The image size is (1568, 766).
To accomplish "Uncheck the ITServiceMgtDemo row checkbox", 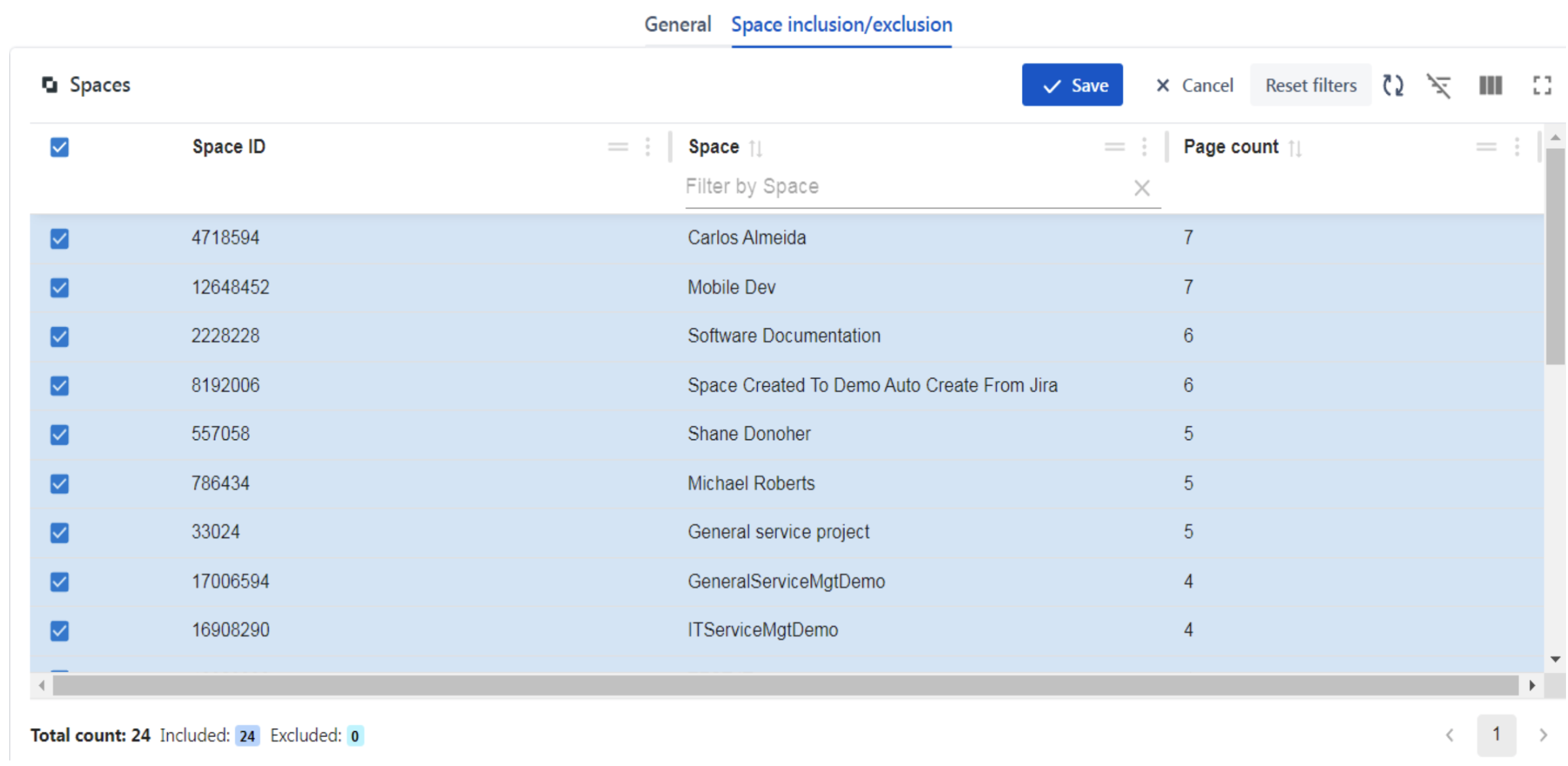I will (x=60, y=630).
